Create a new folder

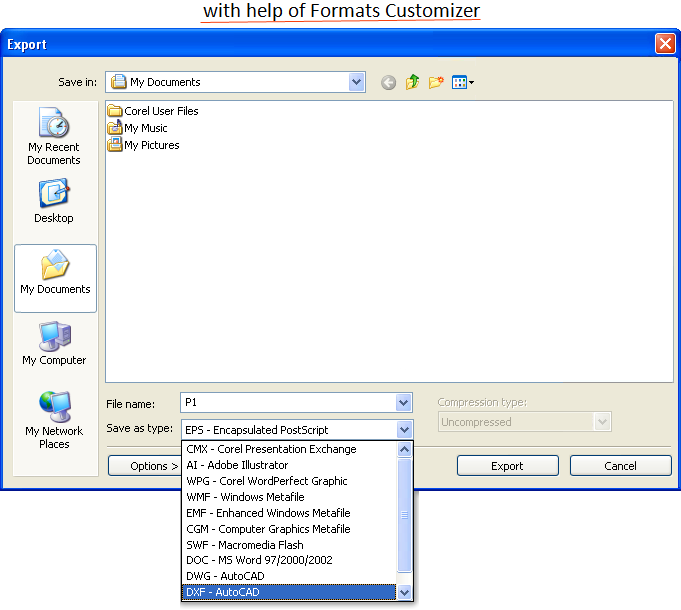click(x=436, y=83)
